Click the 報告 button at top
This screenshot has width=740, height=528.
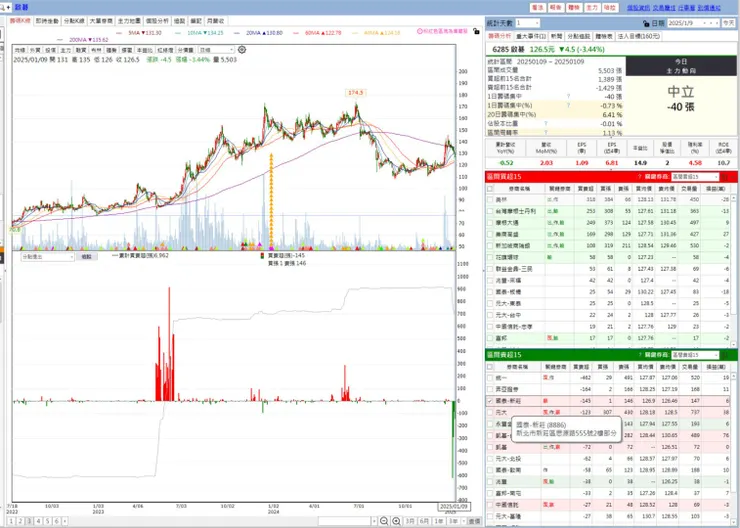click(556, 8)
